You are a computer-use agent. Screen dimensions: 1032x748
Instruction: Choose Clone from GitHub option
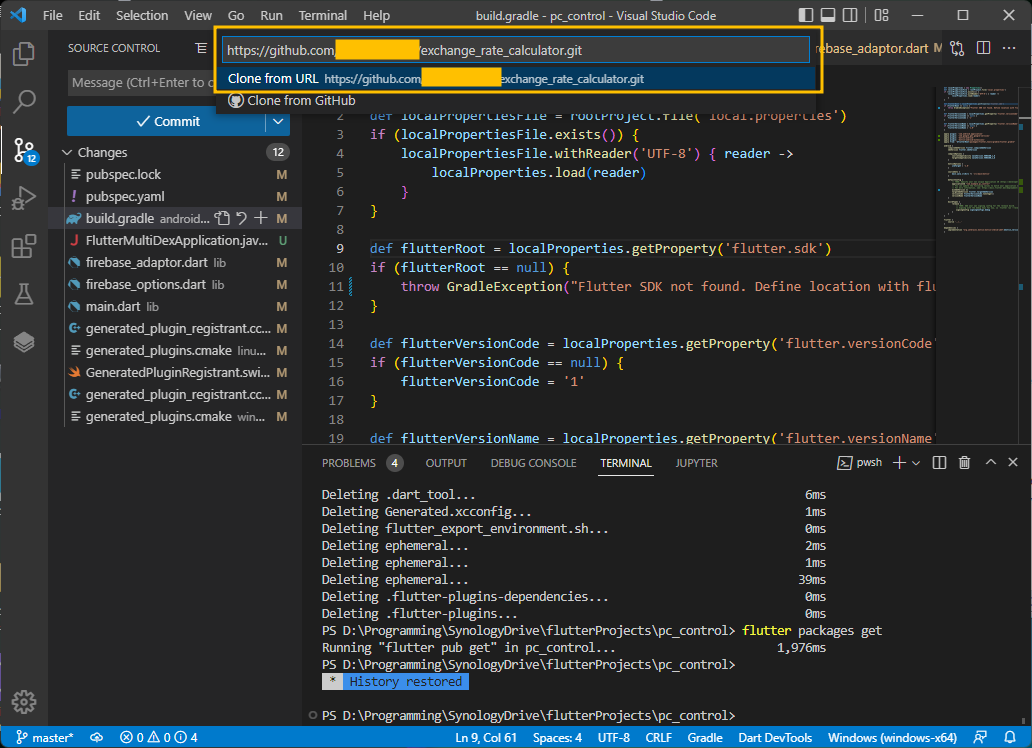[x=517, y=101]
